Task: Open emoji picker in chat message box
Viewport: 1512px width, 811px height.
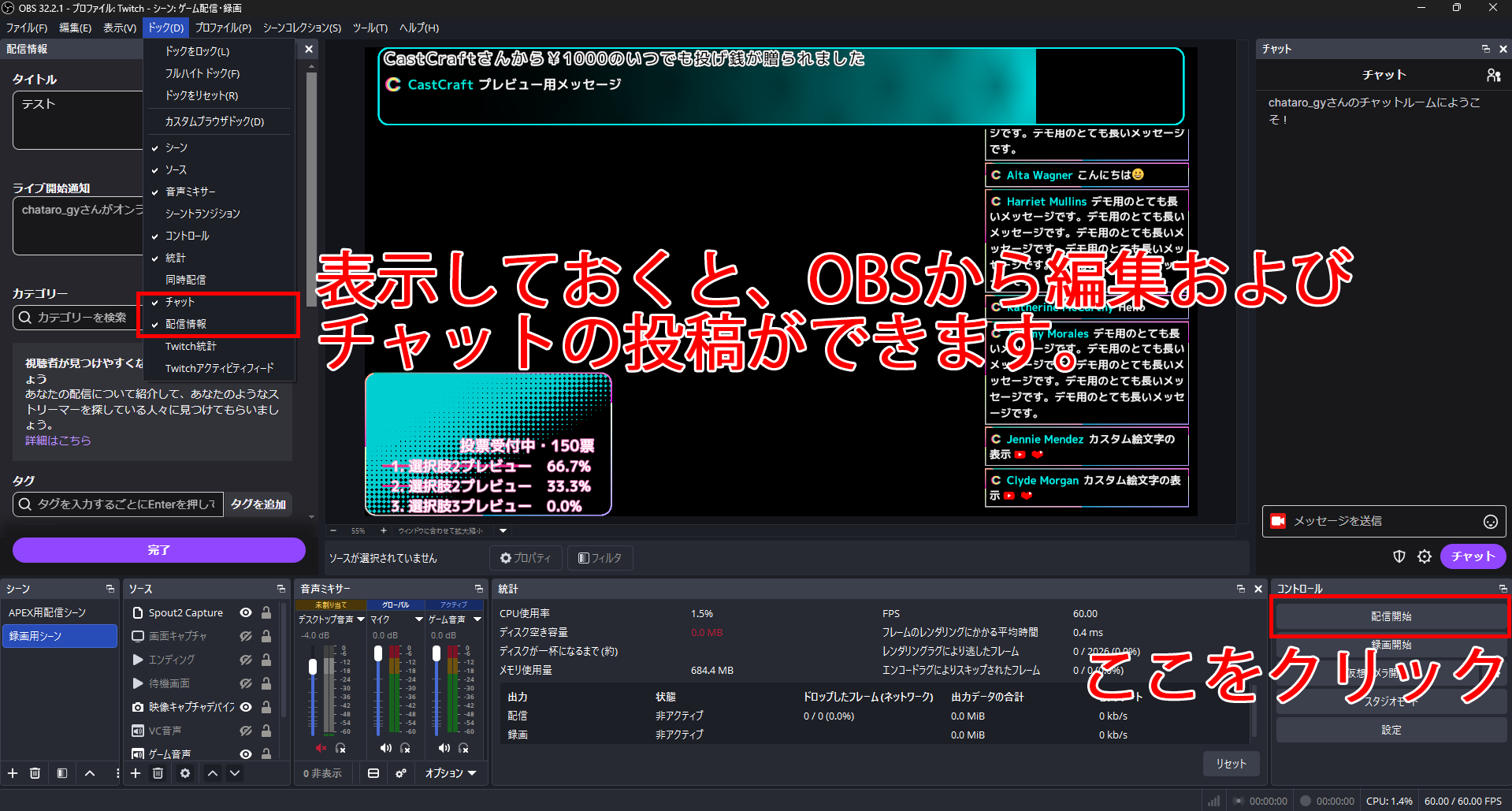Action: 1491,522
